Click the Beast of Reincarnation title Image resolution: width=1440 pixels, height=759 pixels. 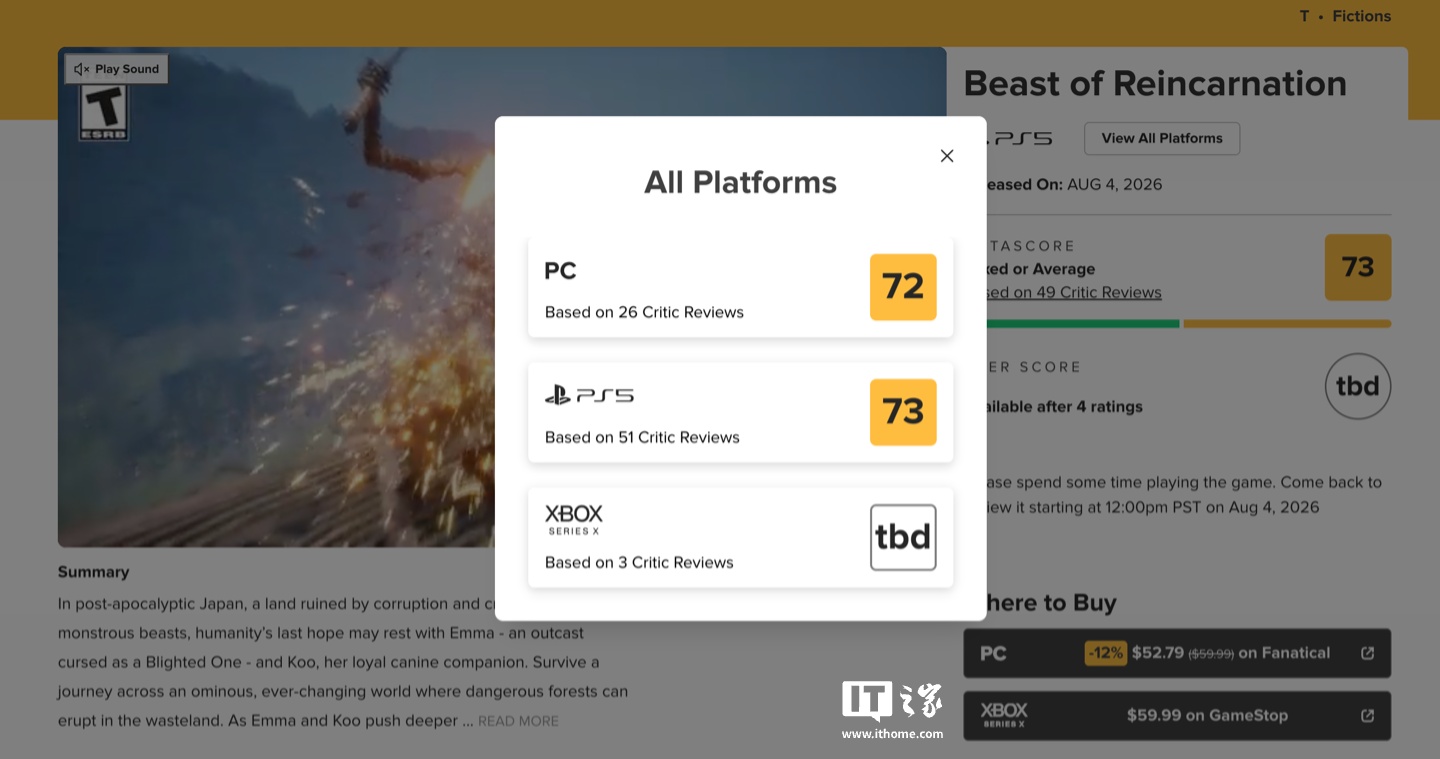pyautogui.click(x=1155, y=84)
